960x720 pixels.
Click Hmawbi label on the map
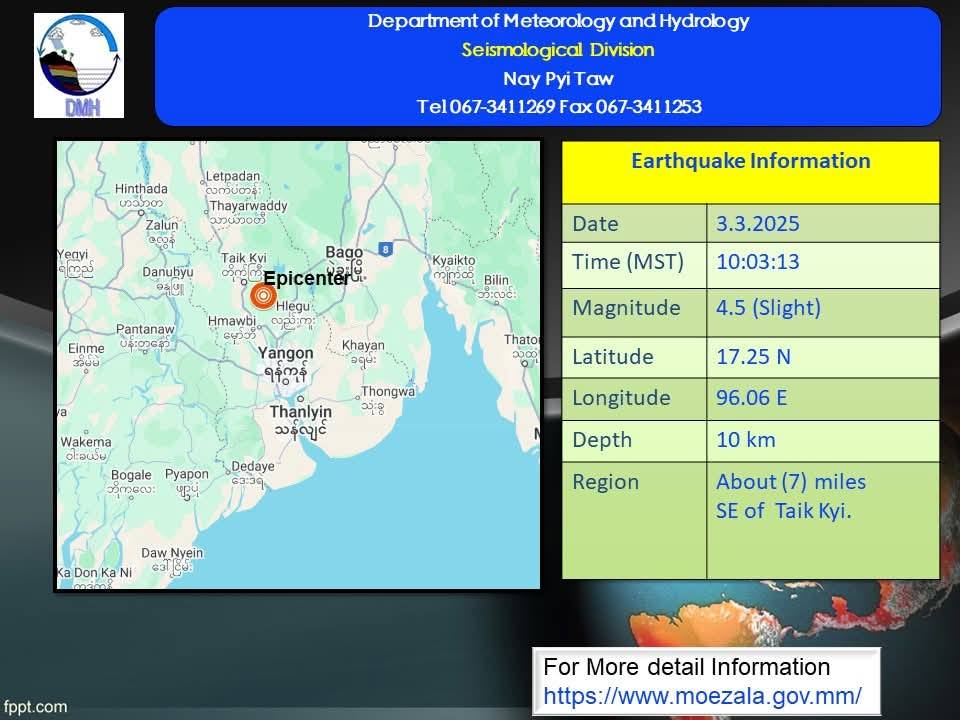pyautogui.click(x=231, y=321)
